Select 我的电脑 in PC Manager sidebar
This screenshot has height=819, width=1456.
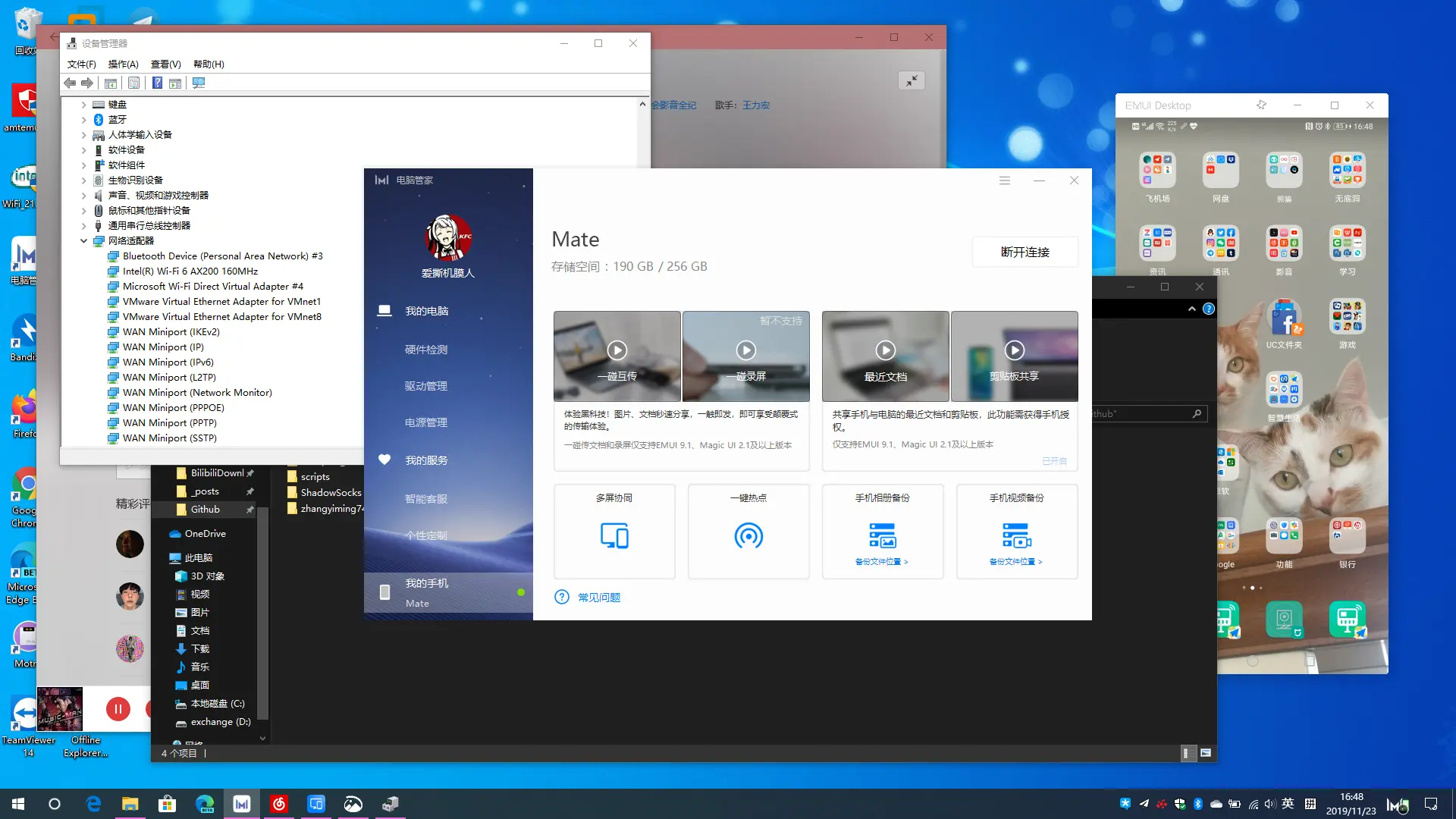426,311
